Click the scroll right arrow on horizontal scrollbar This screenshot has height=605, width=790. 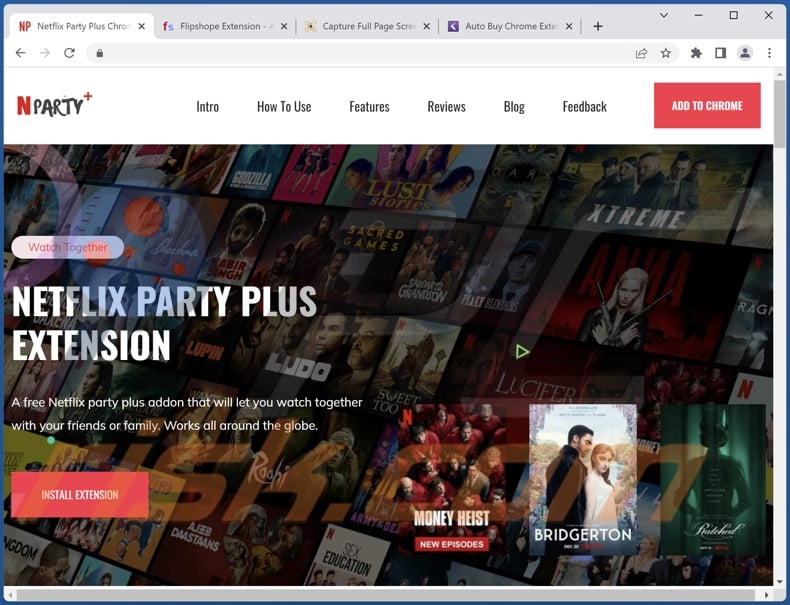[767, 595]
